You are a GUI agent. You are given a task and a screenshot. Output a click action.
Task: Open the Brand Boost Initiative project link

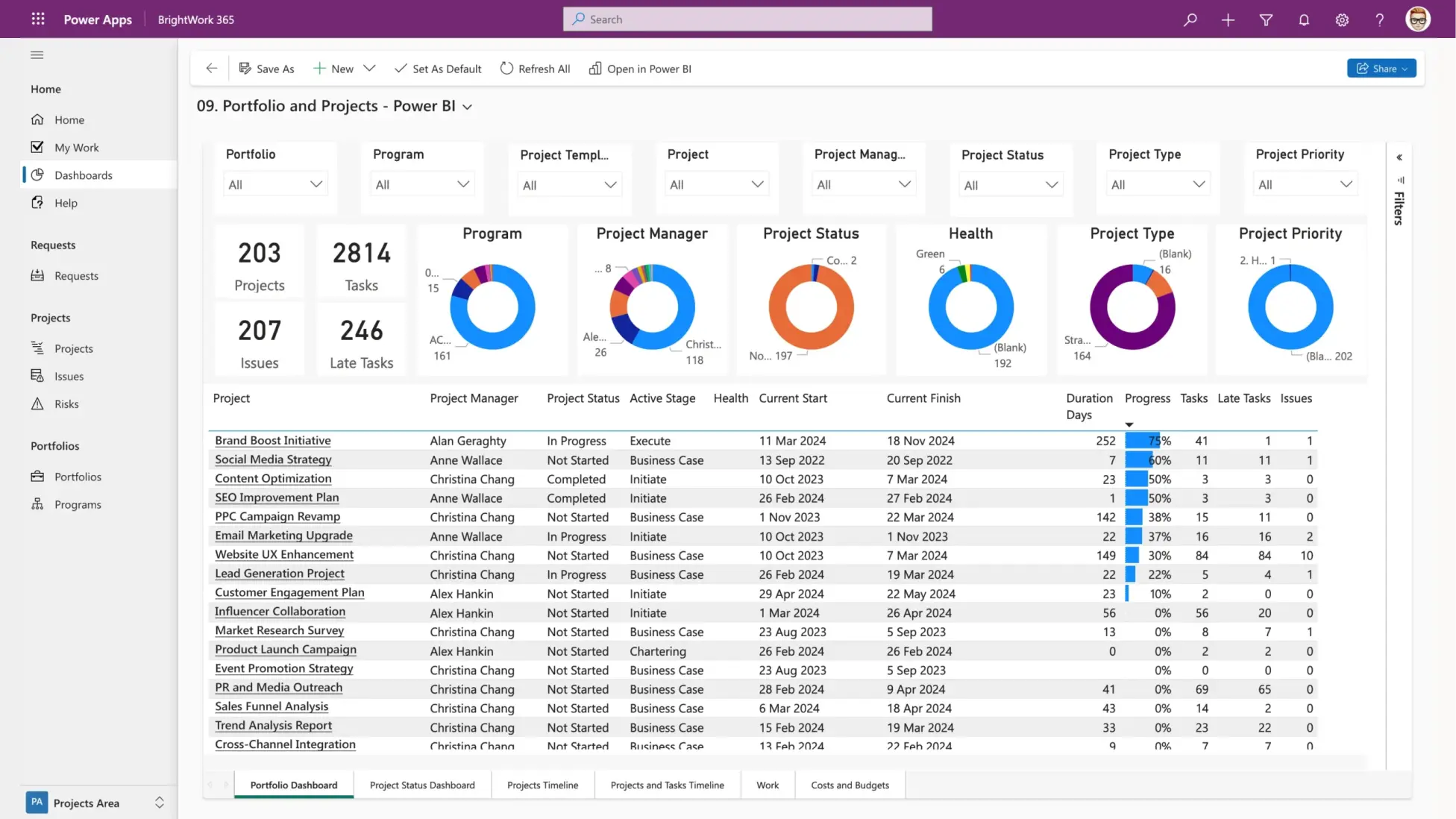point(272,440)
